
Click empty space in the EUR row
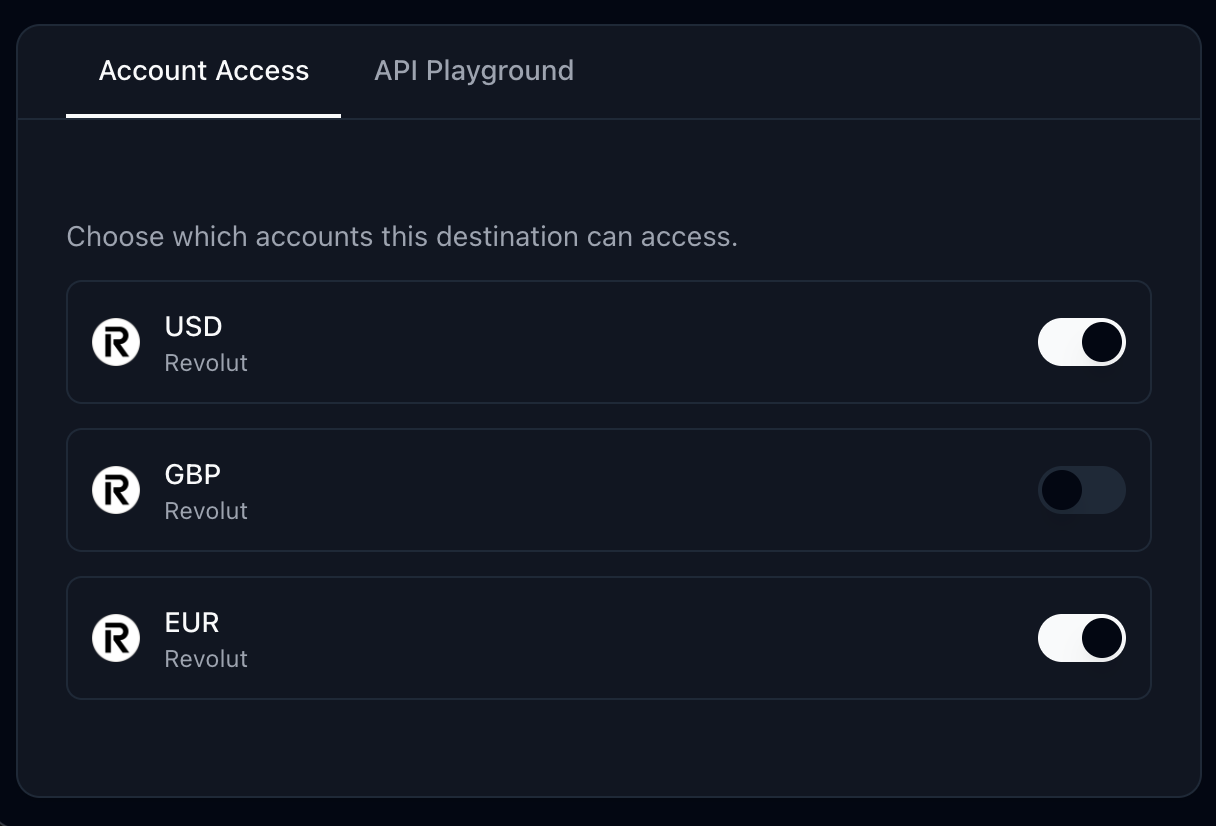640,638
